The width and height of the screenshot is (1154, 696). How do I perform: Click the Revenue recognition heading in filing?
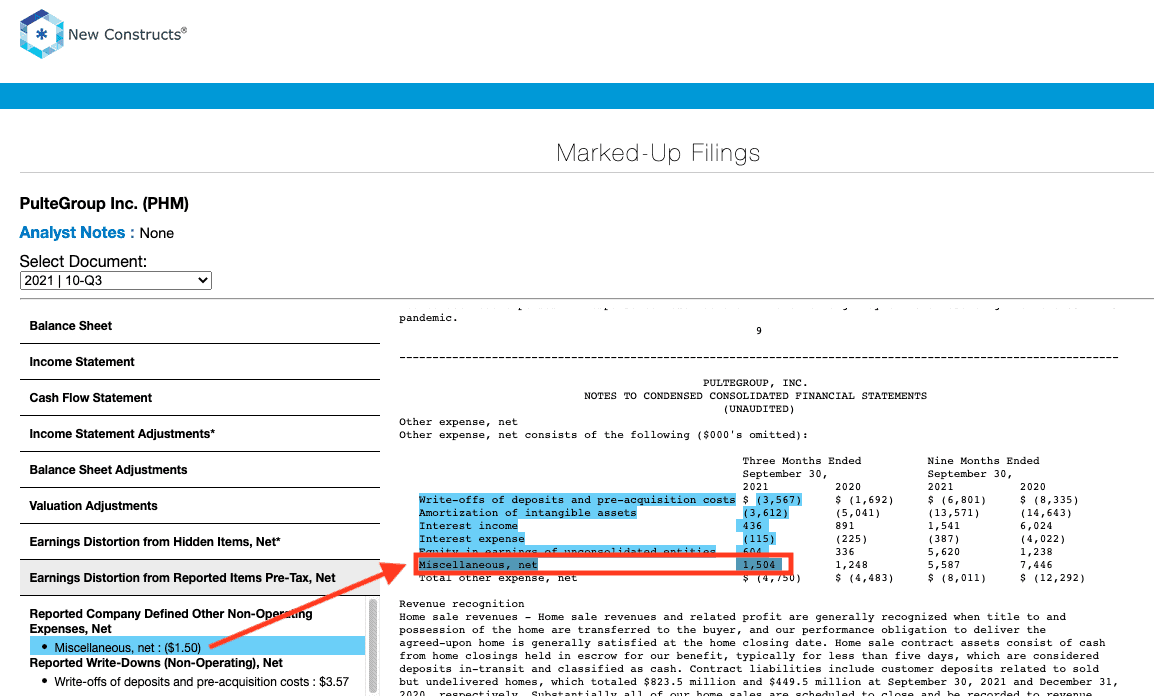pyautogui.click(x=461, y=604)
